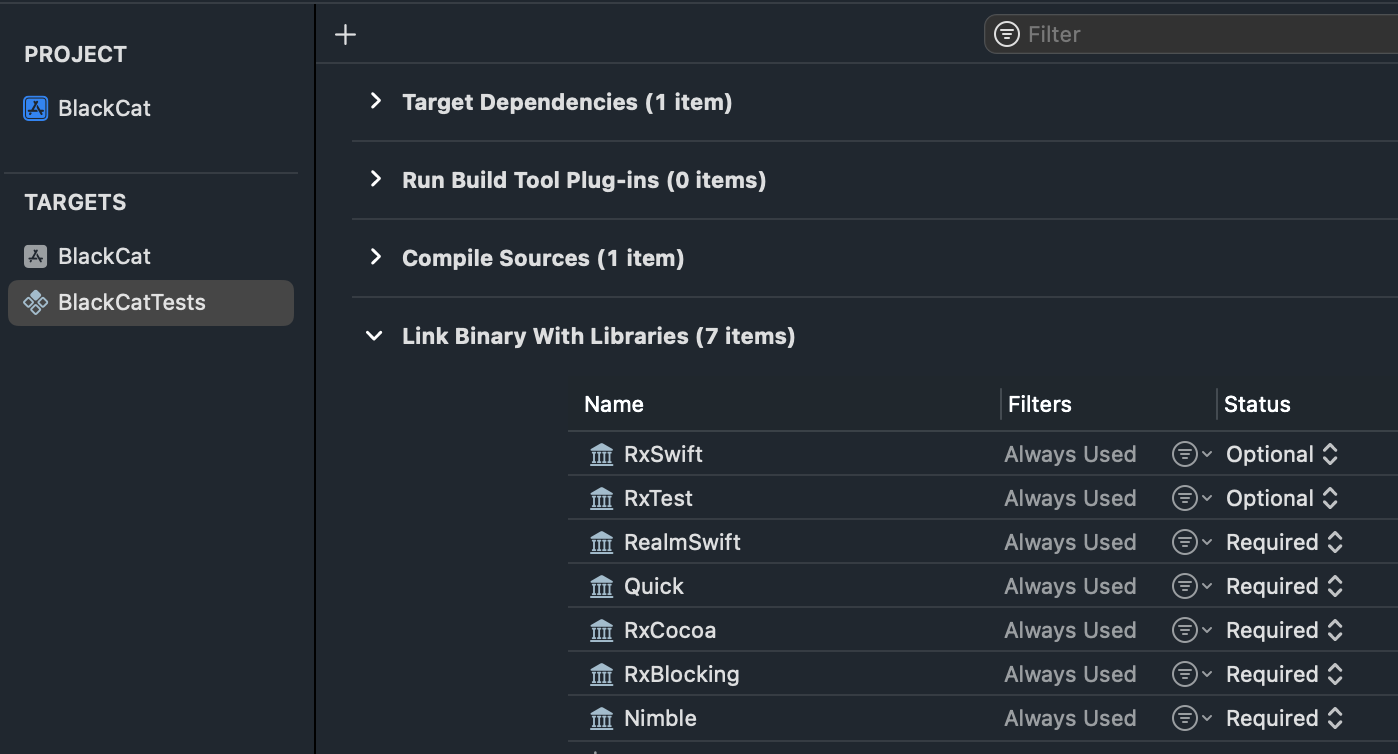
Task: Click the Quick library icon
Action: click(601, 587)
